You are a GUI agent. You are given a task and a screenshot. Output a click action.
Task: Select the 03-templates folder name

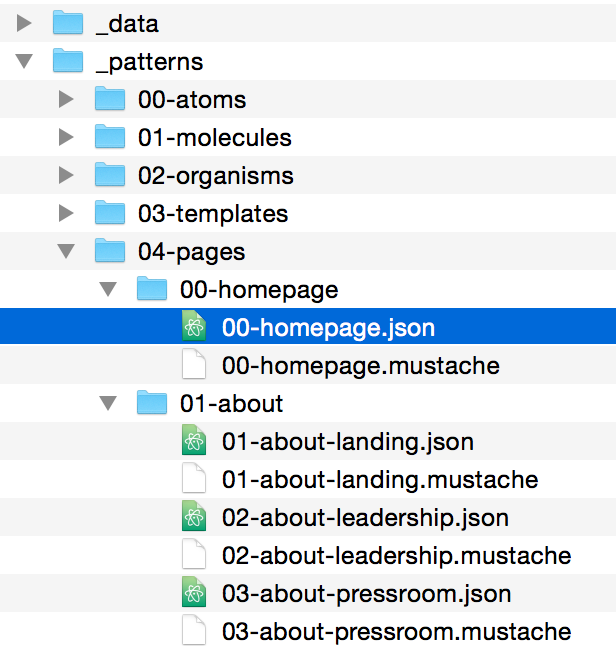pos(213,214)
